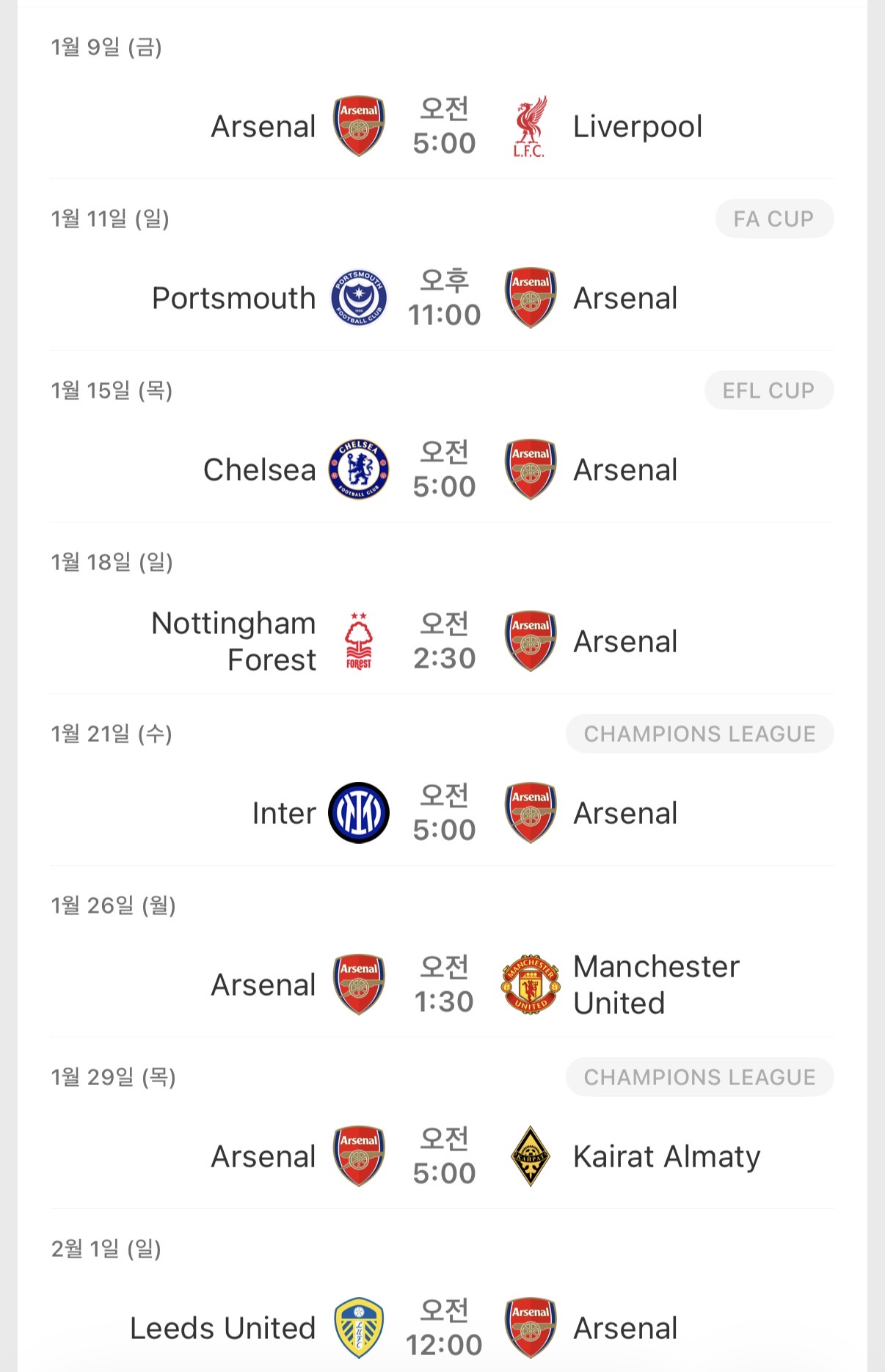Viewport: 885px width, 1372px height.
Task: Click the Liverpool crest icon
Action: coord(529,126)
